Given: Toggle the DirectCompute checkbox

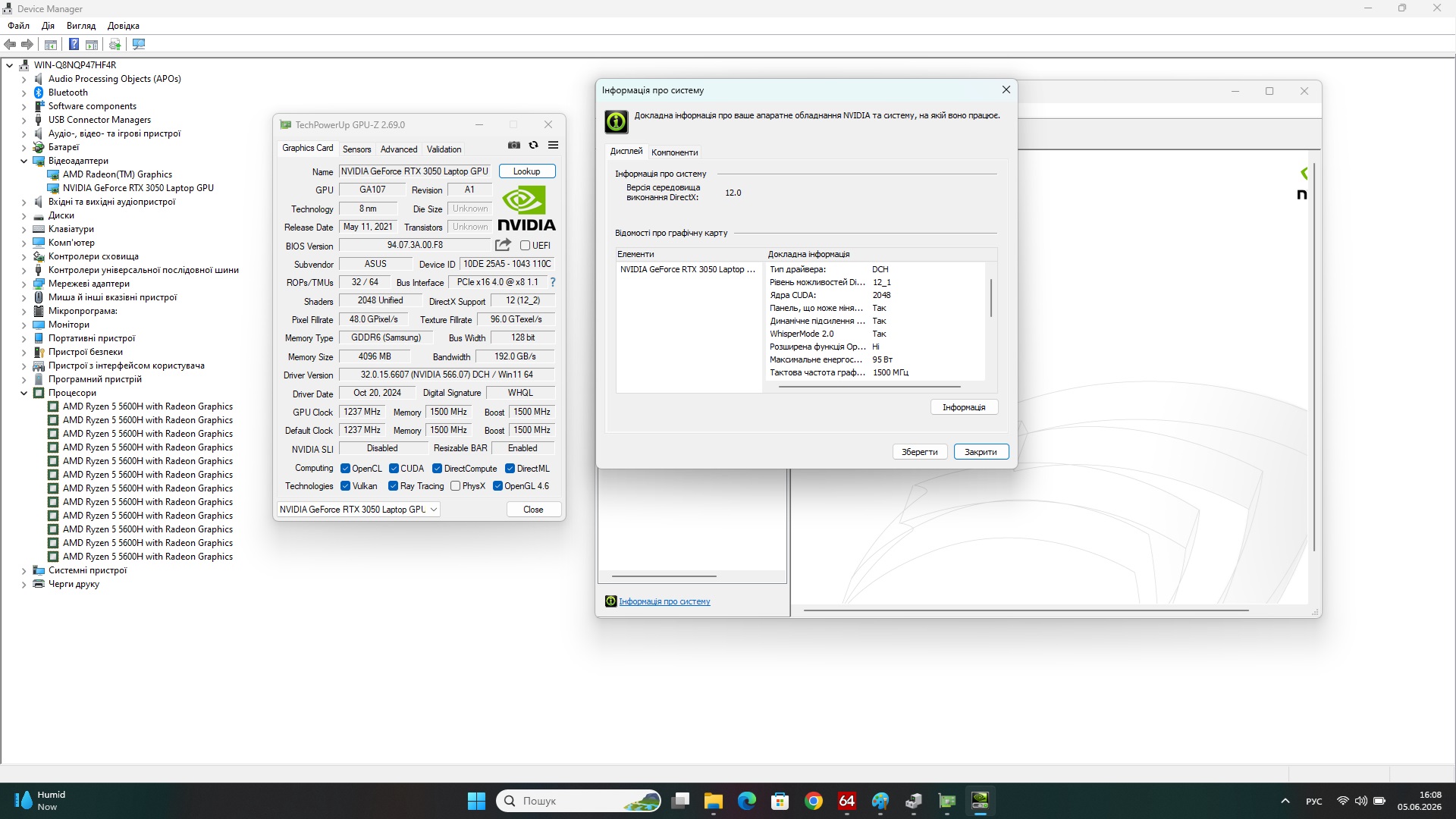Looking at the screenshot, I should tap(437, 469).
